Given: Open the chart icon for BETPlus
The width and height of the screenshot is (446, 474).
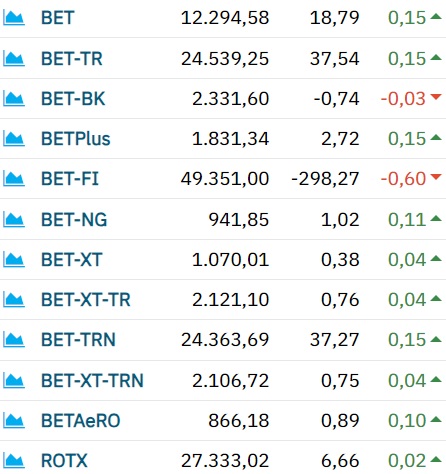Looking at the screenshot, I should click(x=14, y=139).
